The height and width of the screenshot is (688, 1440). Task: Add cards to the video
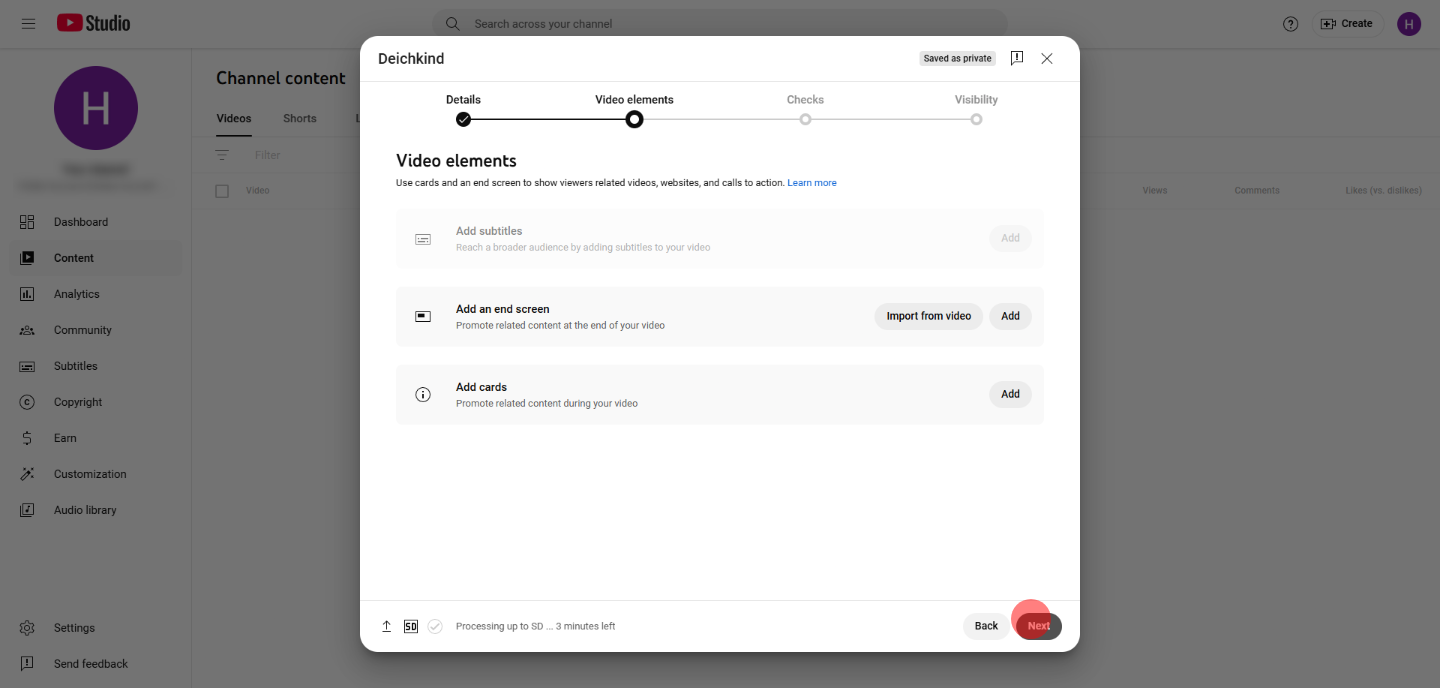coord(1010,394)
